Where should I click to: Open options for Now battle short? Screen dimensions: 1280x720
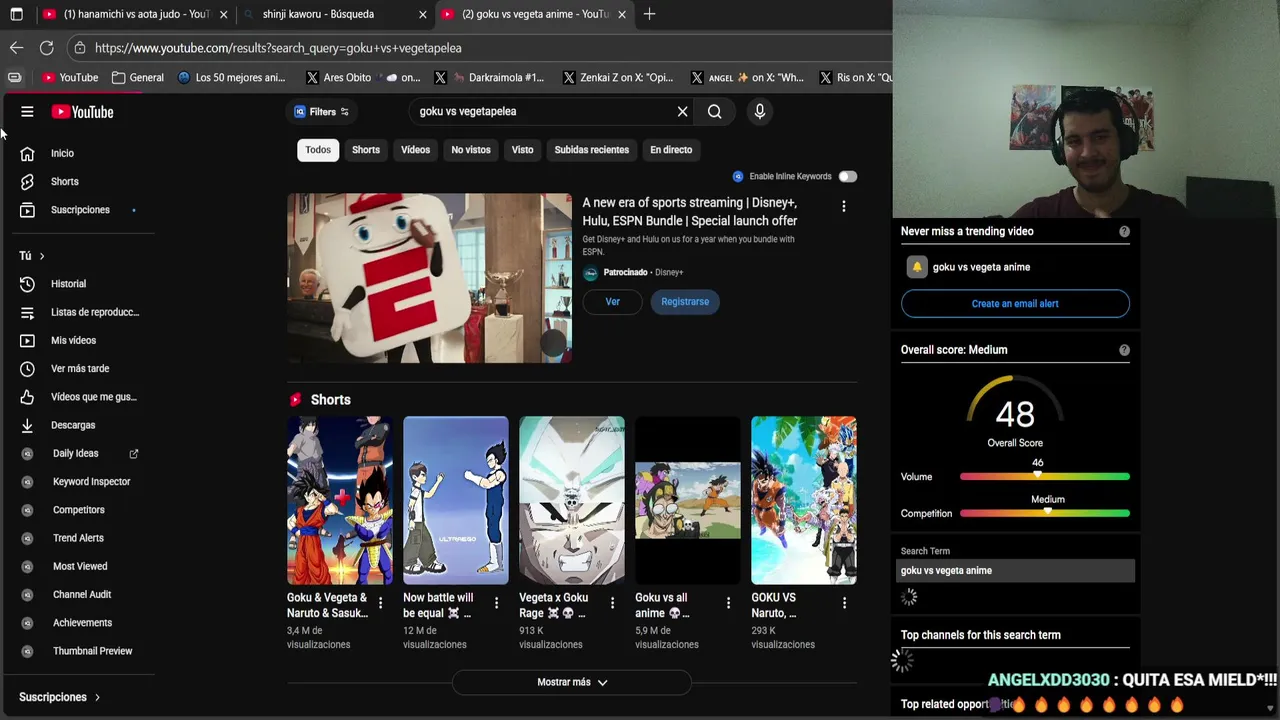coord(496,603)
